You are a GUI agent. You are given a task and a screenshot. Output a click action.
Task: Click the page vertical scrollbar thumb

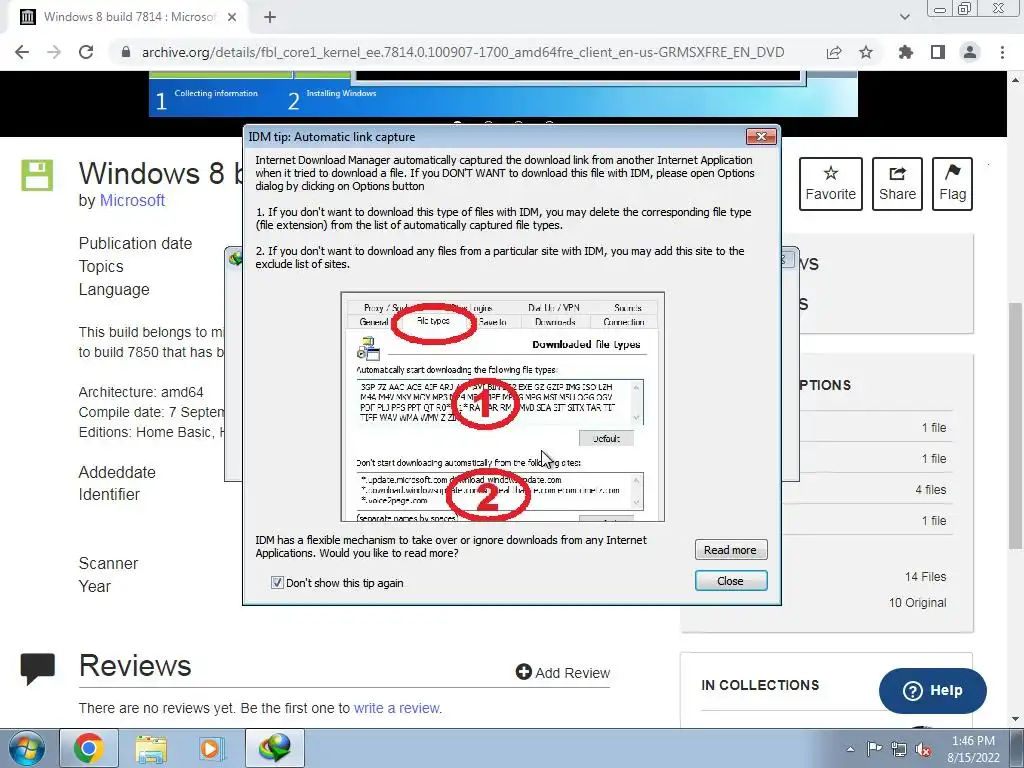[1015, 424]
